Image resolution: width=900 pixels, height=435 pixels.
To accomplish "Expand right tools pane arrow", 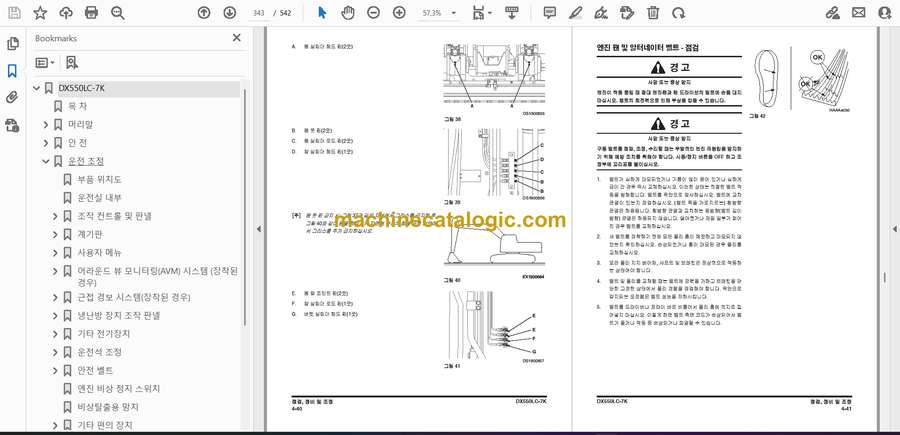I will pyautogui.click(x=894, y=229).
